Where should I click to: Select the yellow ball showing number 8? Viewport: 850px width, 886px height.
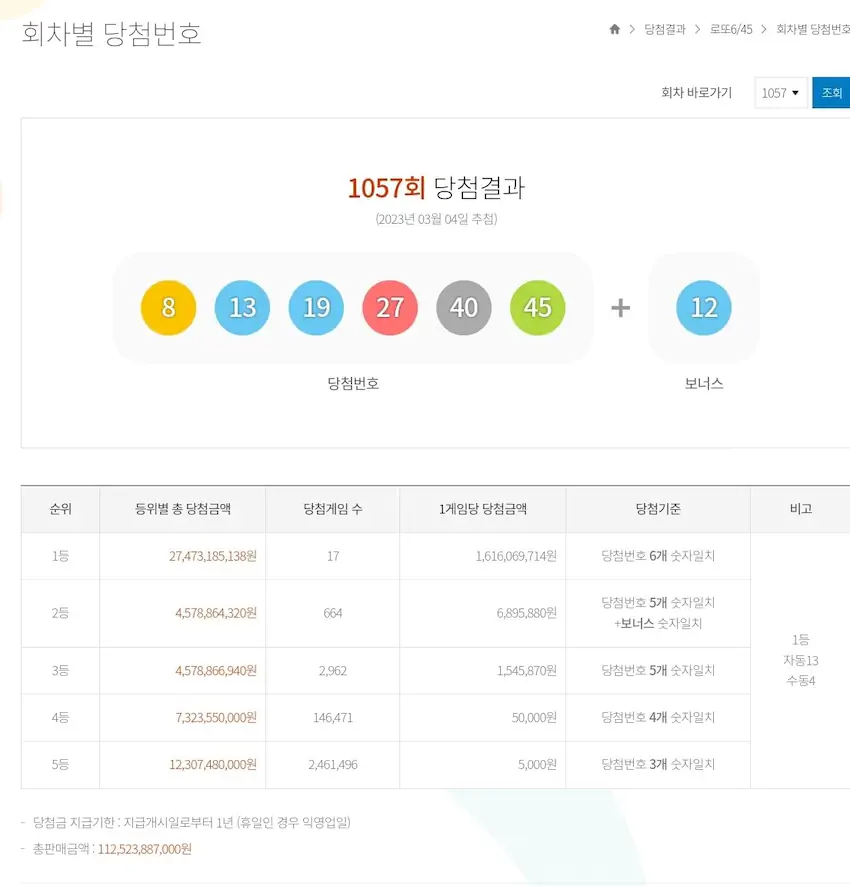click(168, 308)
